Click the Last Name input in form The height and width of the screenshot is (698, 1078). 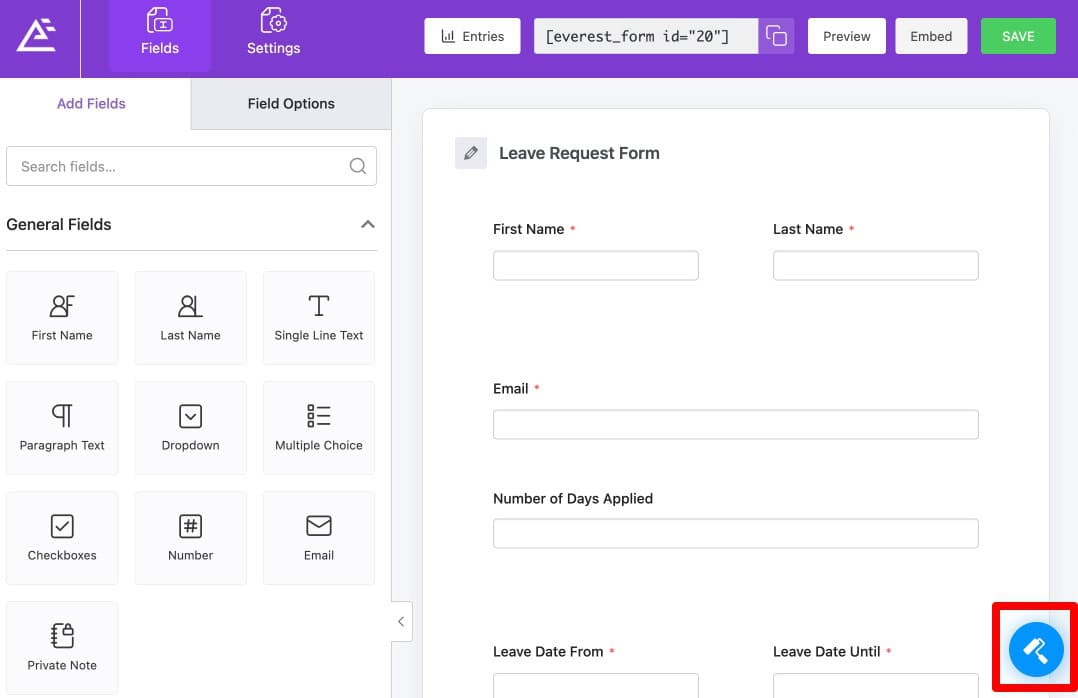(875, 265)
